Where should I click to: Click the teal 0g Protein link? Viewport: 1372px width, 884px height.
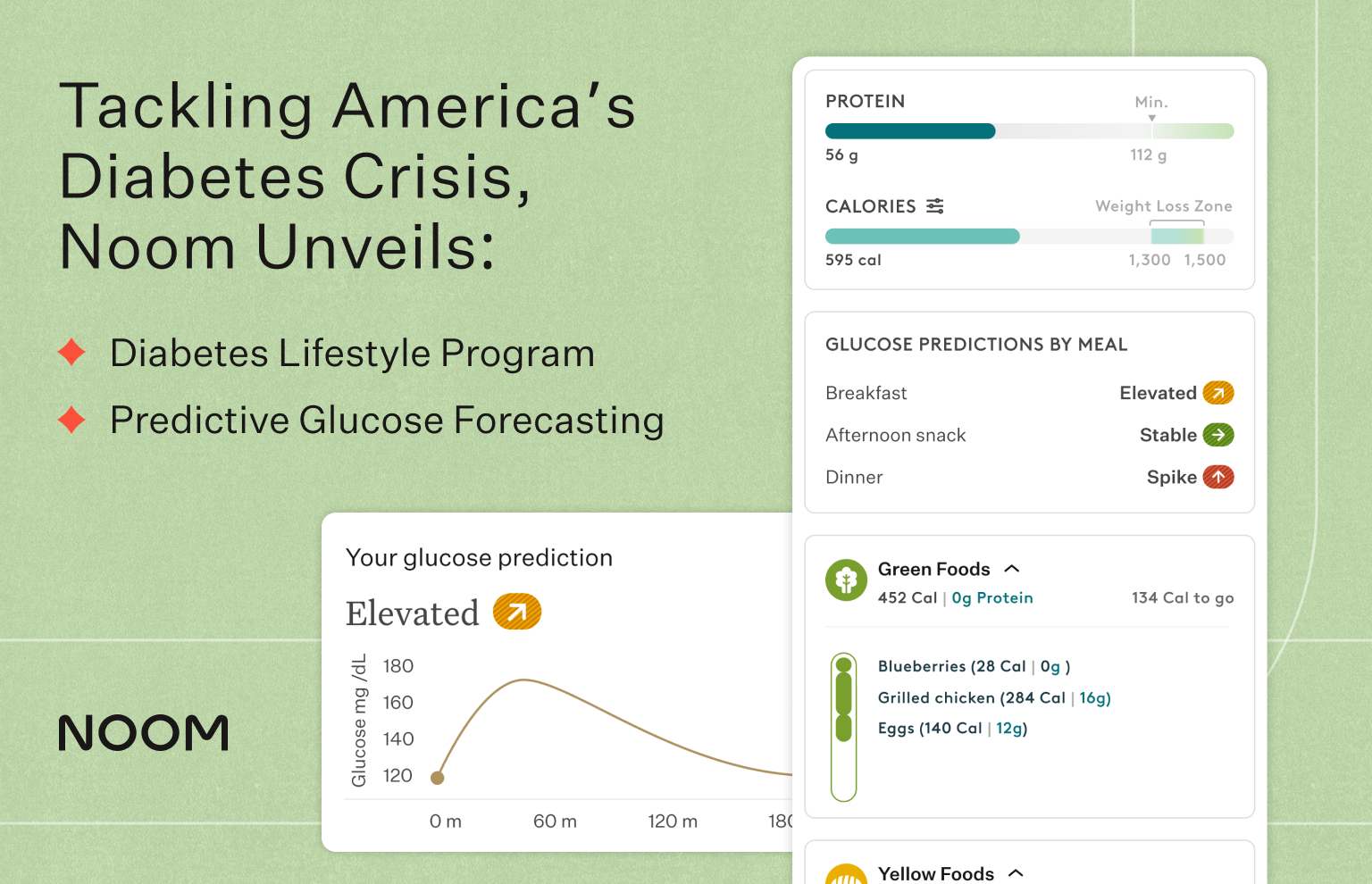tap(992, 597)
